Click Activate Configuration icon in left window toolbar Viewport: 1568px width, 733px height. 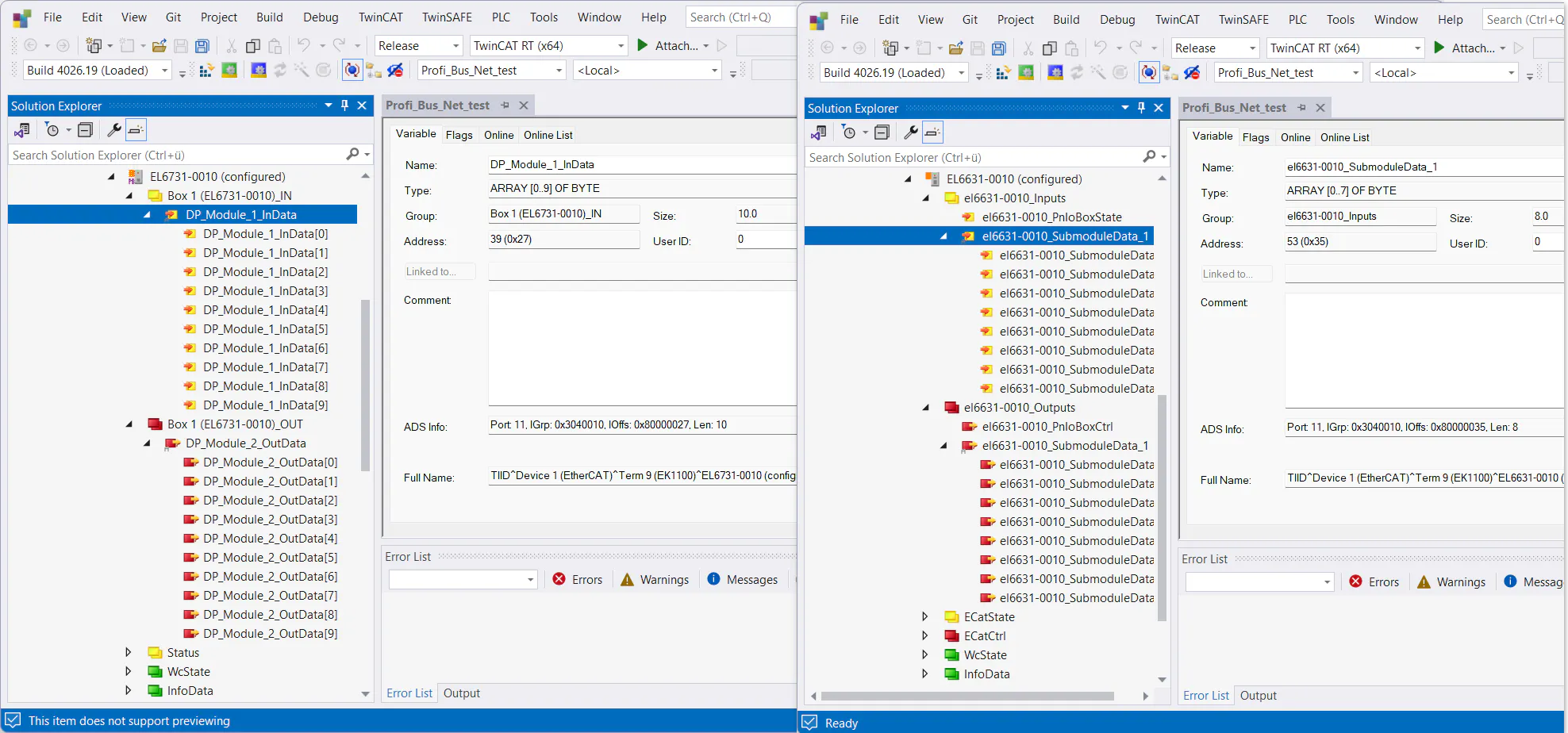(x=206, y=71)
